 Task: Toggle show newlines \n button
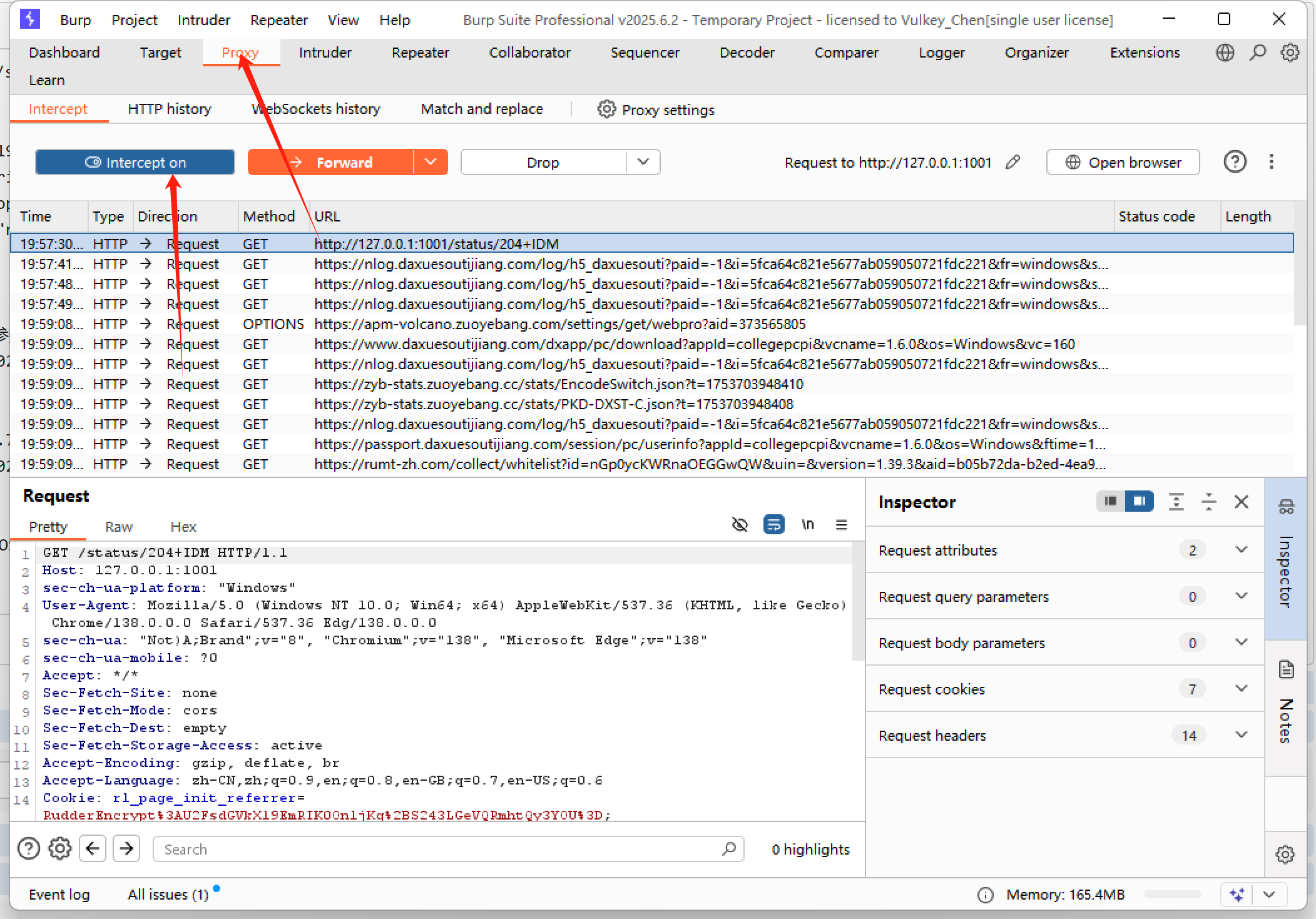click(808, 524)
